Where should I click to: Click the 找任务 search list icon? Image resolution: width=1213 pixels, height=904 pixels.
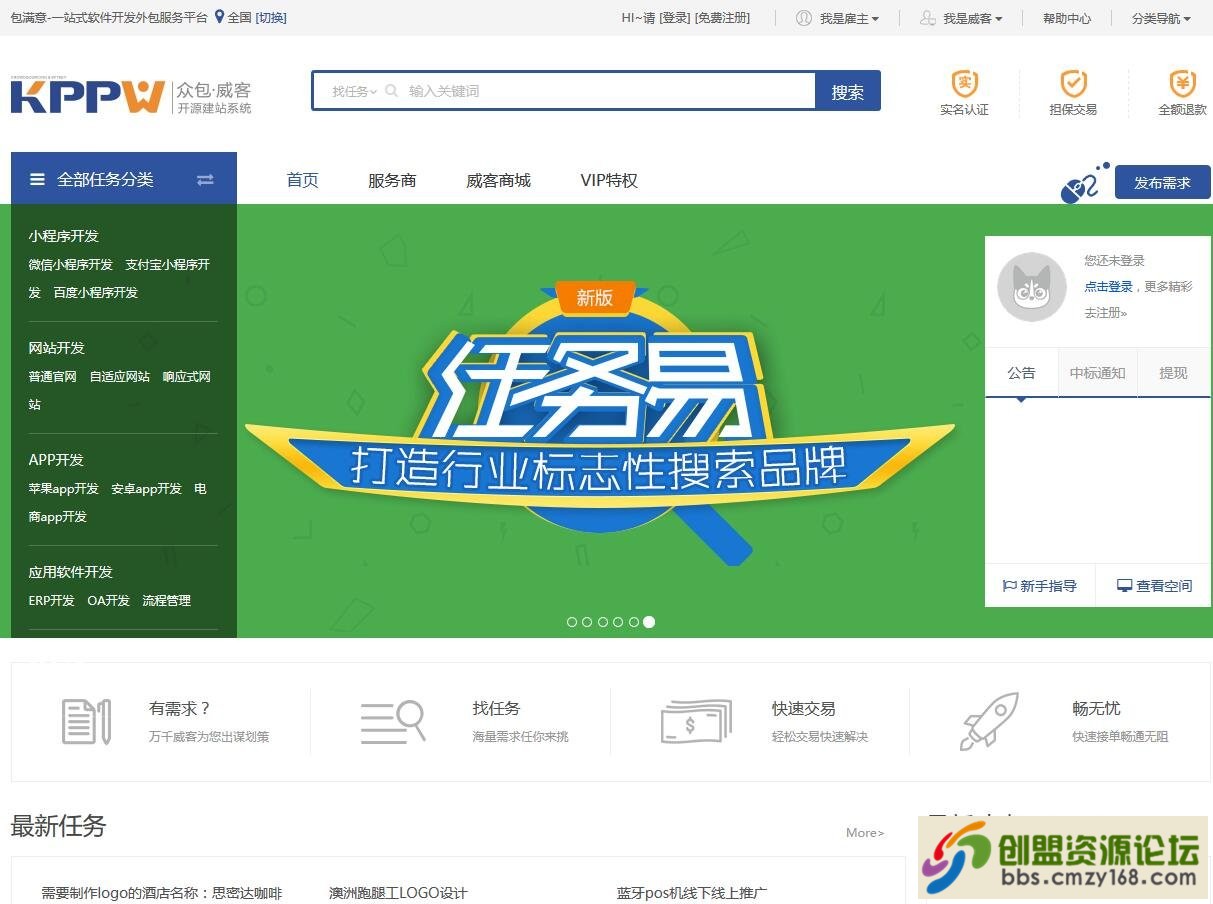pyautogui.click(x=393, y=721)
